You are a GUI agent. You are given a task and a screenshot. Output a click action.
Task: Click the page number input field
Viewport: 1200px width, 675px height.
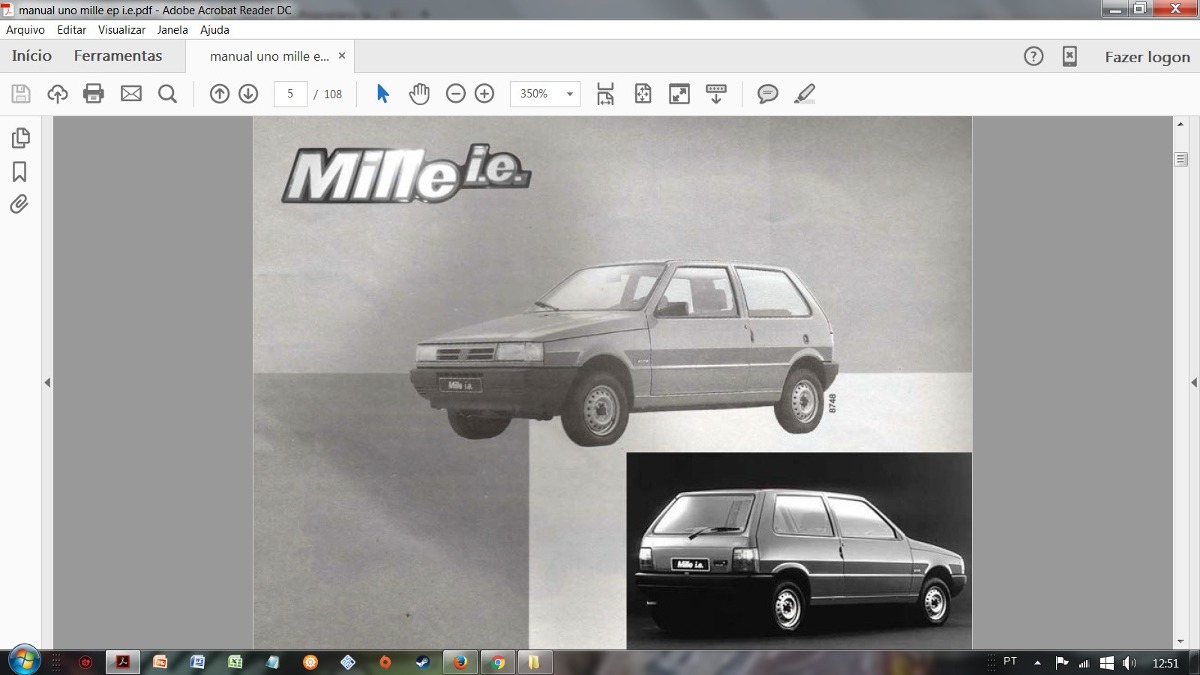coord(290,94)
